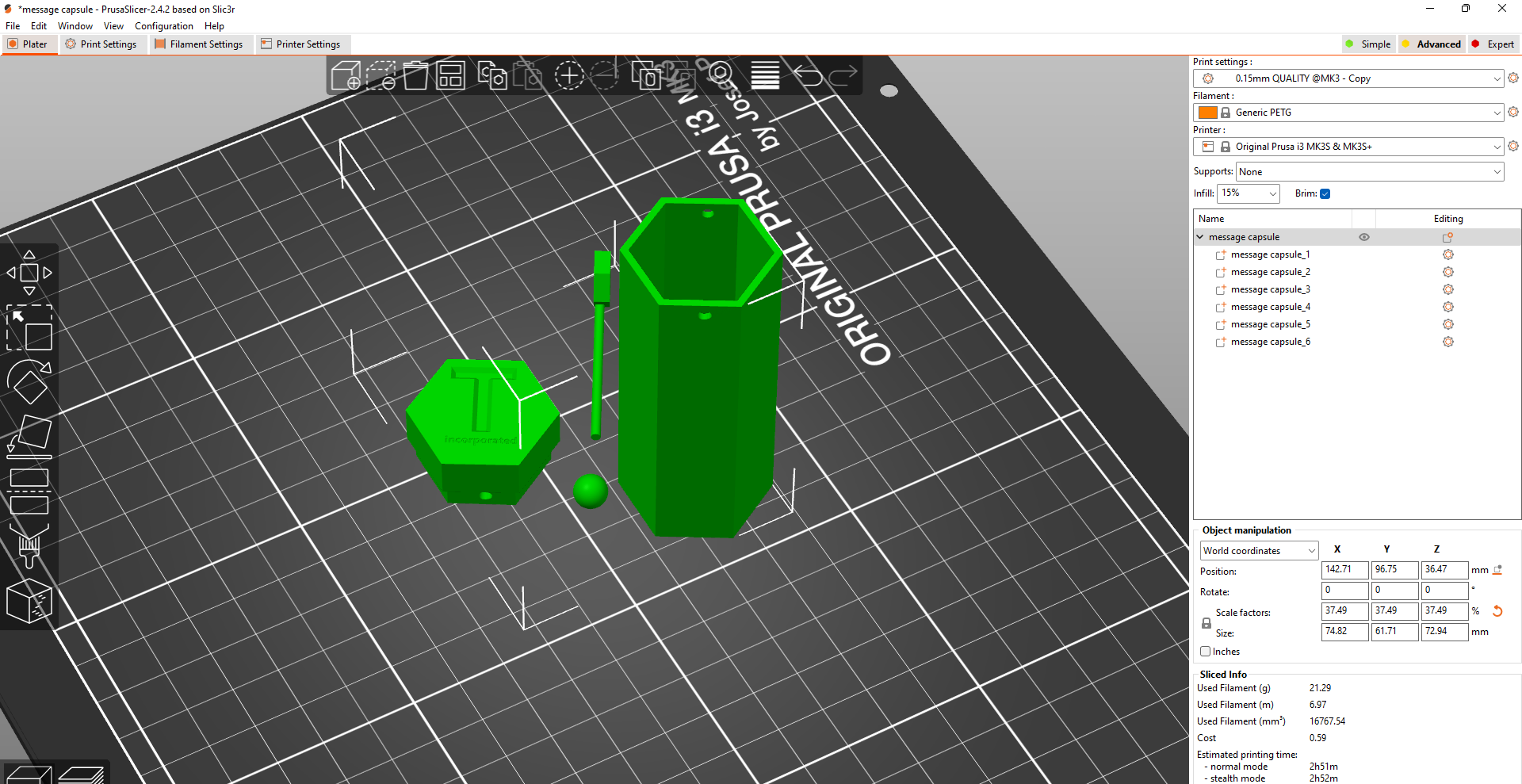Viewport: 1522px width, 784px height.
Task: Select the Paint-on supports brush tool
Action: (29, 546)
